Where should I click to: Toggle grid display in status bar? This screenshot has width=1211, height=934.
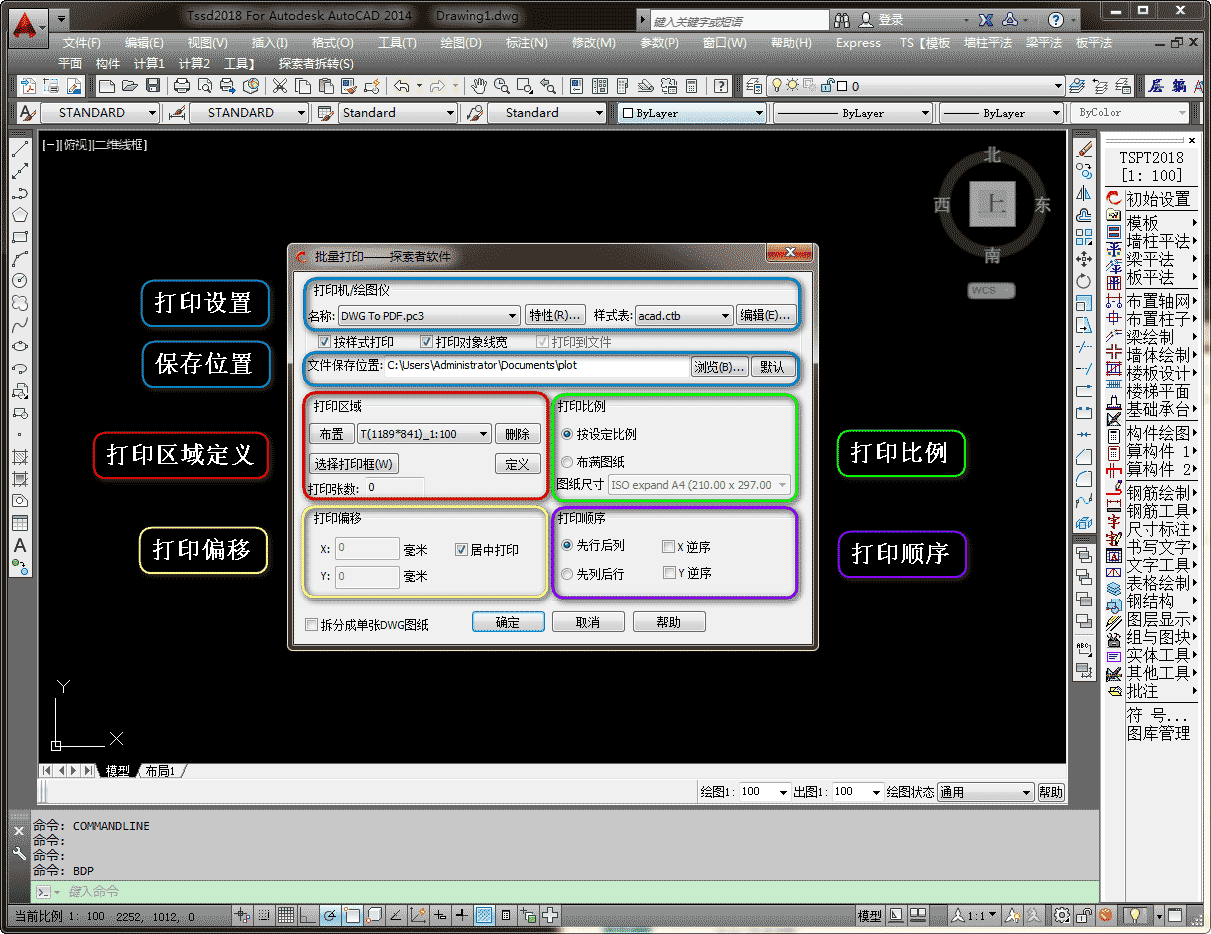point(286,915)
